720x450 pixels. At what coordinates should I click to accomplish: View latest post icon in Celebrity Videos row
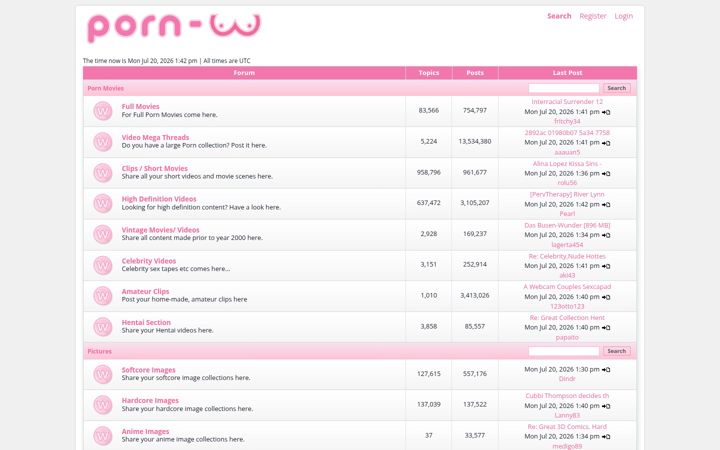pyautogui.click(x=606, y=266)
